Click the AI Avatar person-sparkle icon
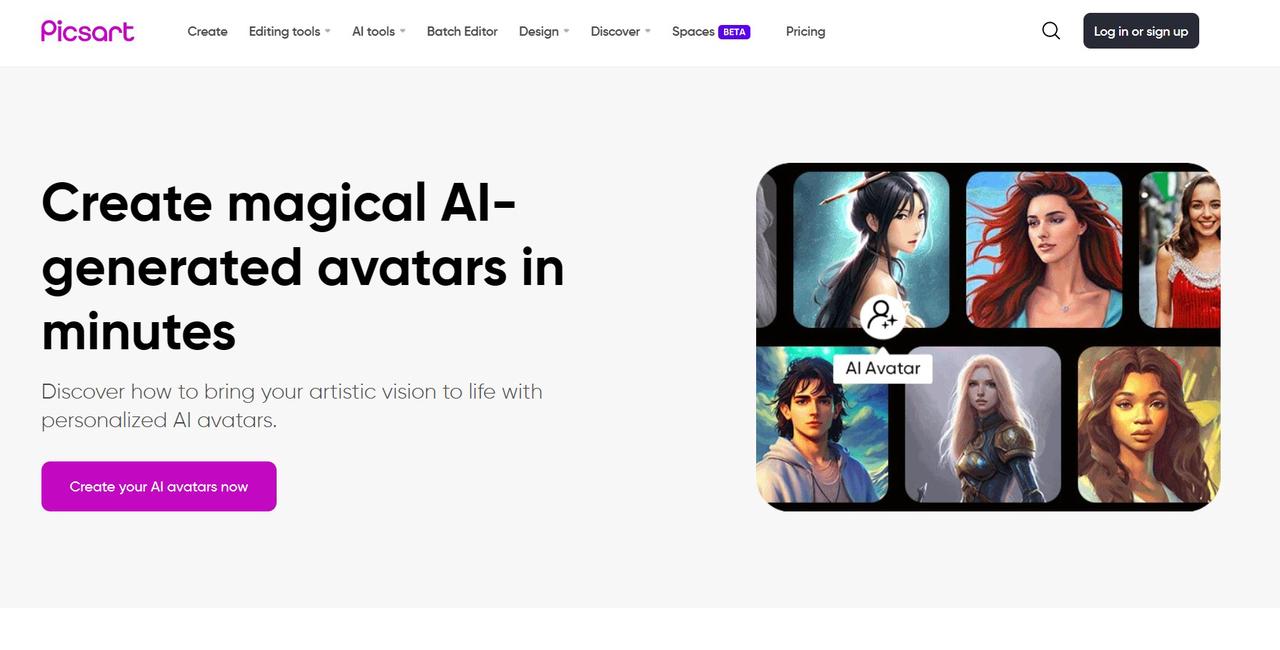 pos(882,317)
